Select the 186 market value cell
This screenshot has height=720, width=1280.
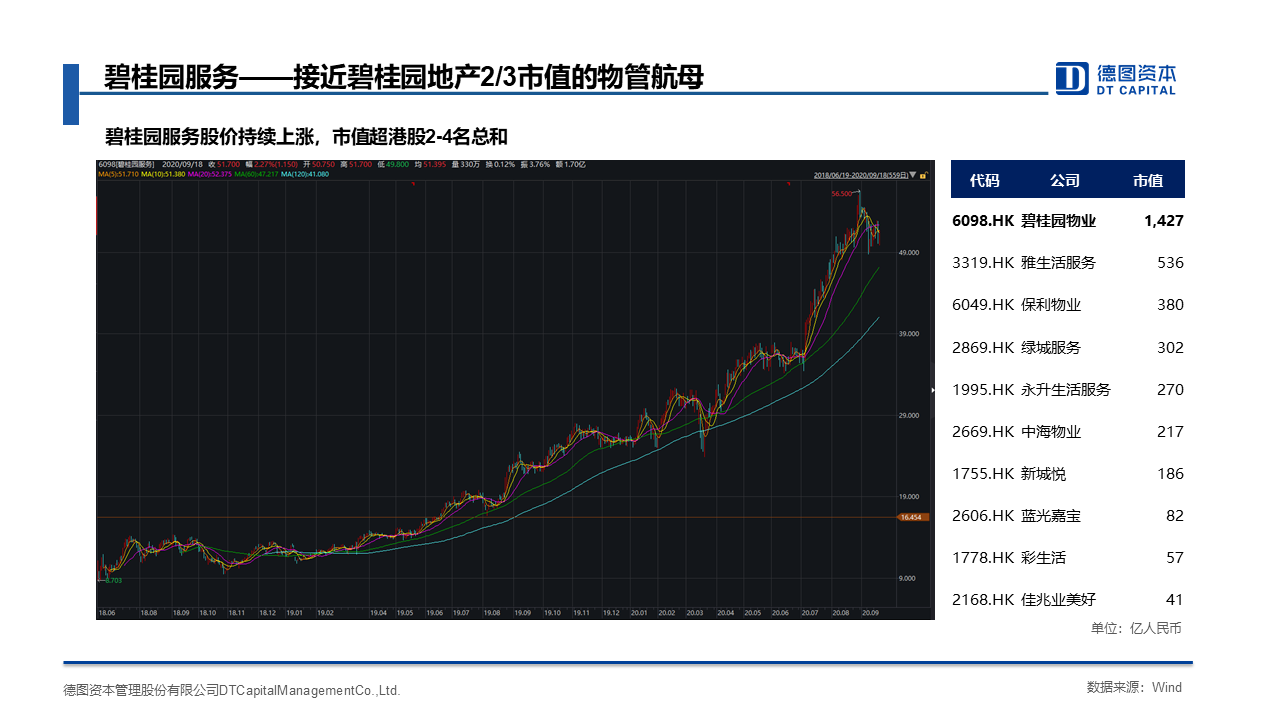tap(1170, 474)
